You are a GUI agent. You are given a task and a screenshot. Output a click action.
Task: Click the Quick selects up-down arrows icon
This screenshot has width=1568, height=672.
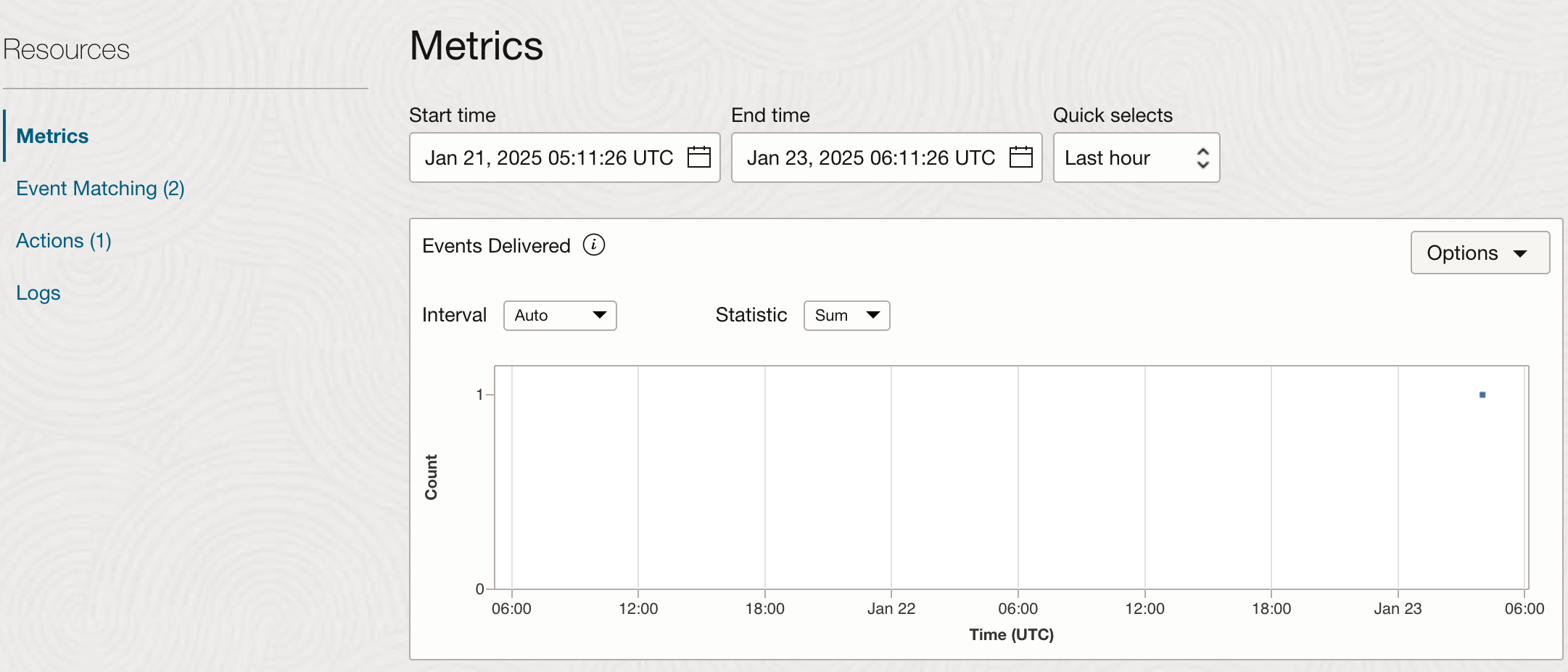tap(1202, 158)
